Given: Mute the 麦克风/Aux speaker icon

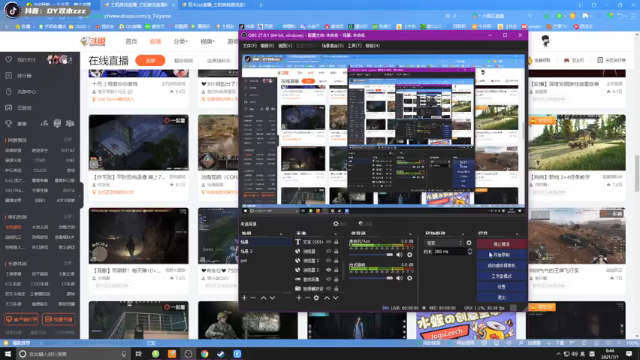Looking at the screenshot, I should (x=400, y=255).
